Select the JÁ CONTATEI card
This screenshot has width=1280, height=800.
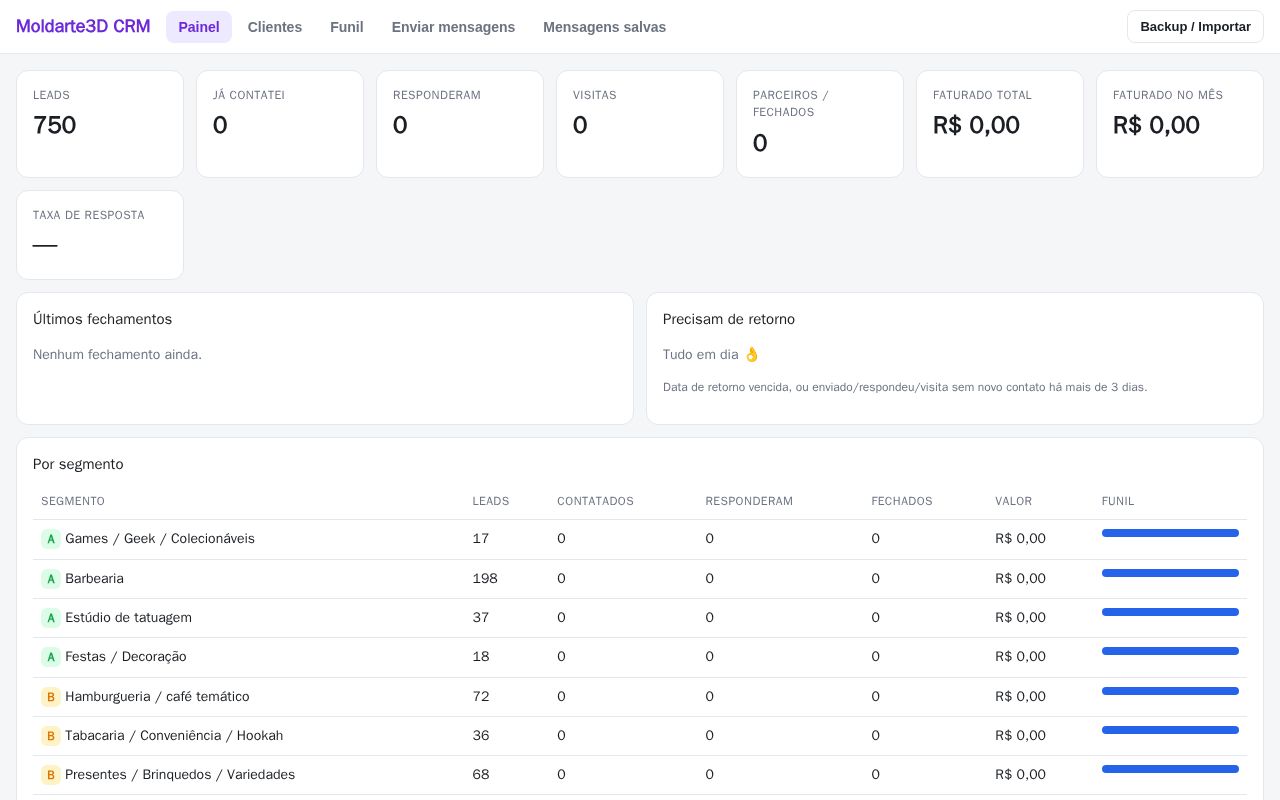tap(280, 124)
